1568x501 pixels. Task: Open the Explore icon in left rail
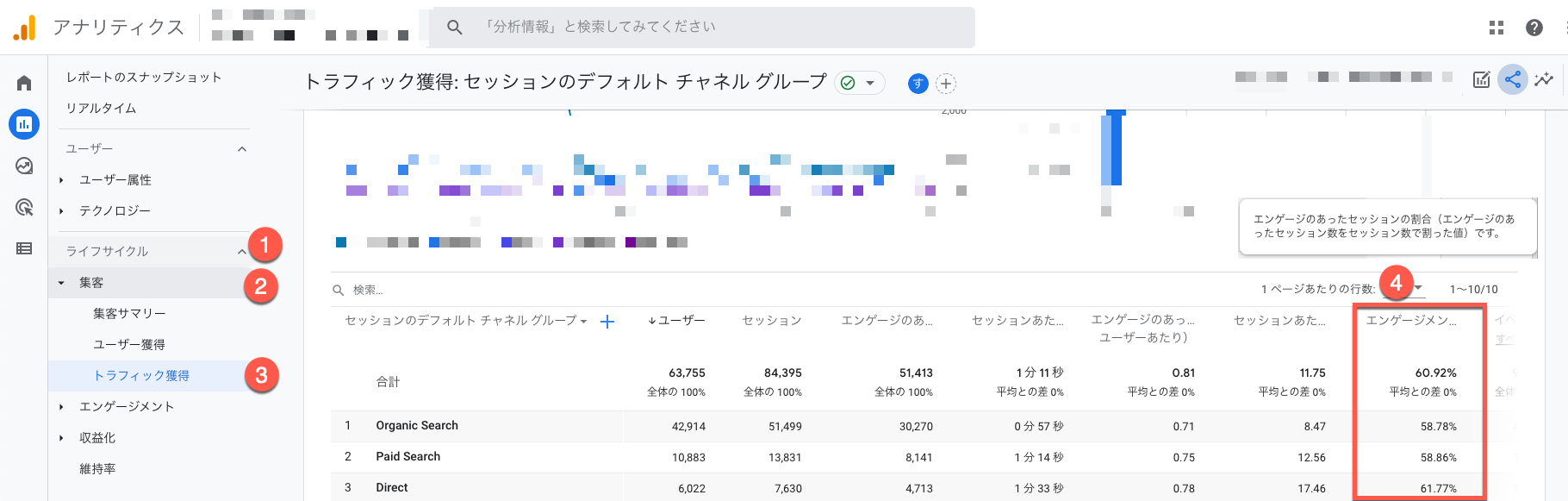[24, 166]
